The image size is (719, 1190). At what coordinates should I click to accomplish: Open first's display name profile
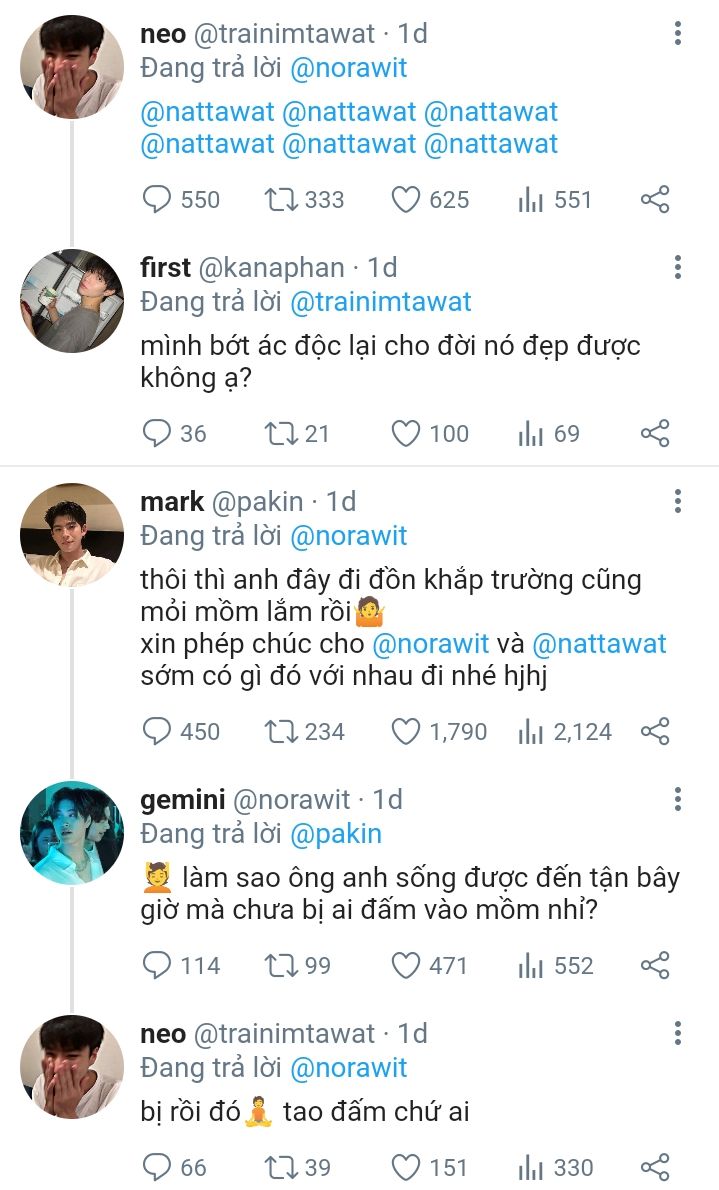165,268
